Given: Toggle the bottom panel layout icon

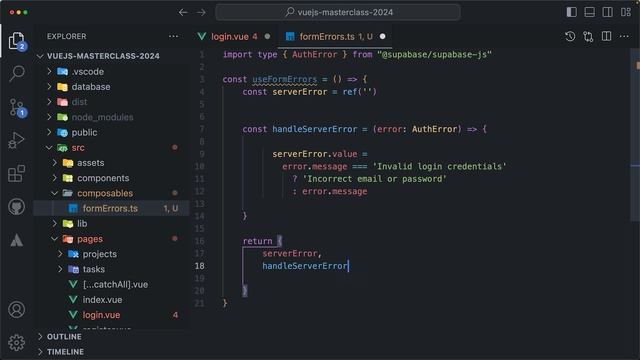Looking at the screenshot, I should (589, 12).
